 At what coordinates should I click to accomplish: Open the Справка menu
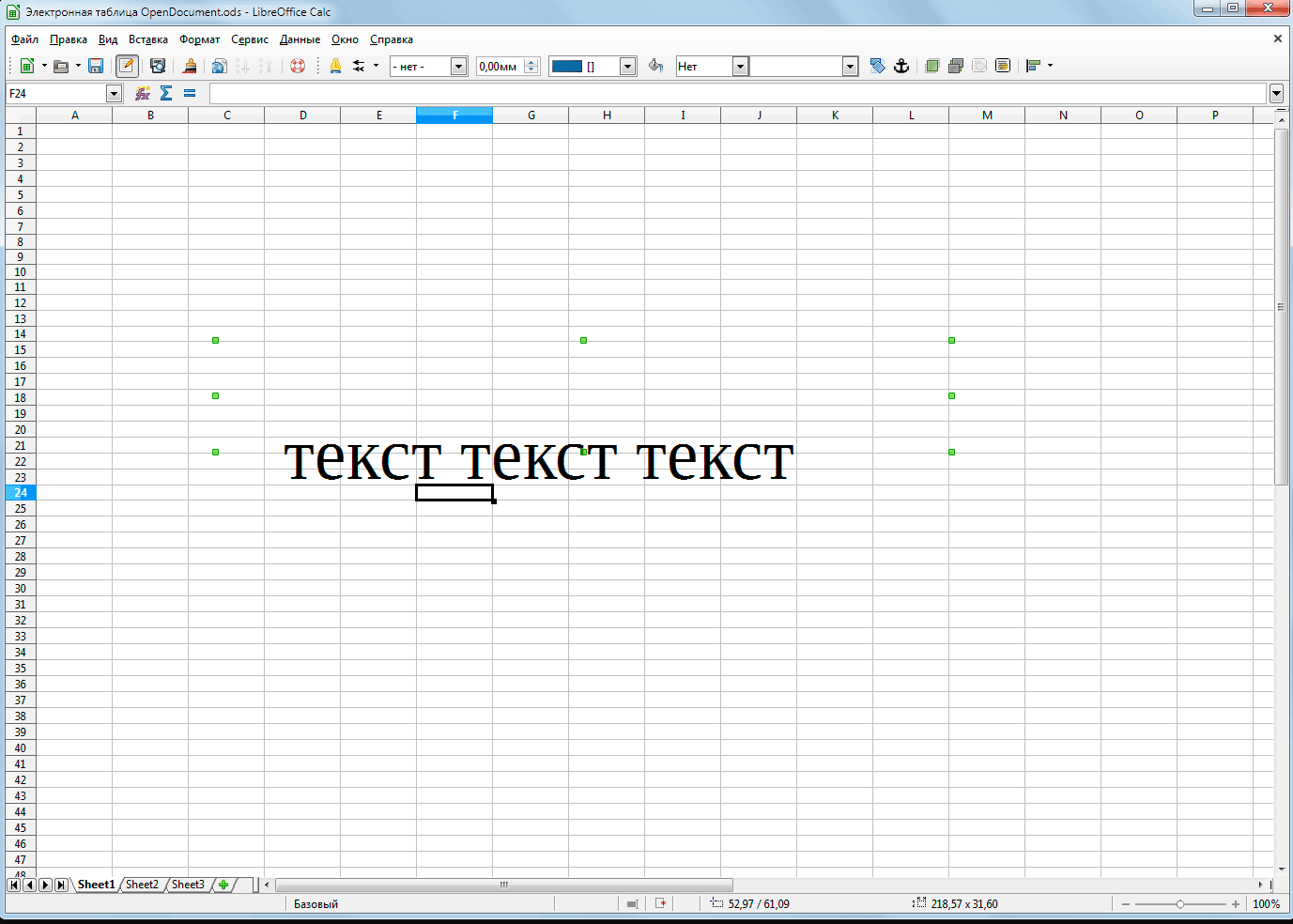(392, 39)
